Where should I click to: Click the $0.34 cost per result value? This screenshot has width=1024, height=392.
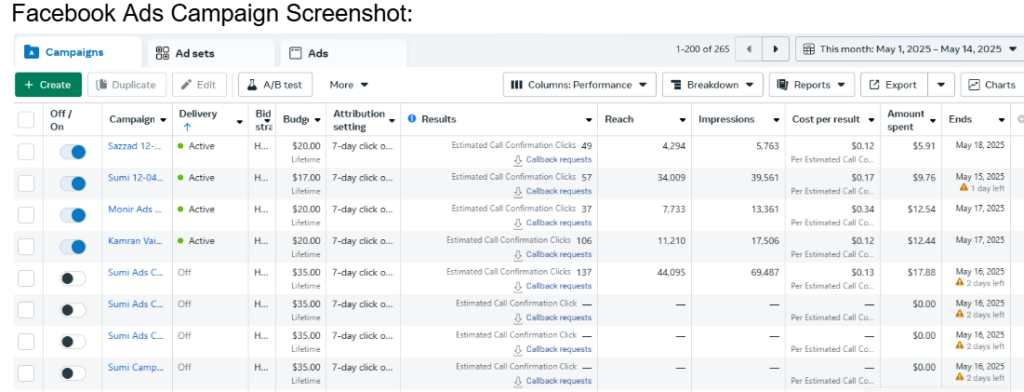(x=862, y=209)
